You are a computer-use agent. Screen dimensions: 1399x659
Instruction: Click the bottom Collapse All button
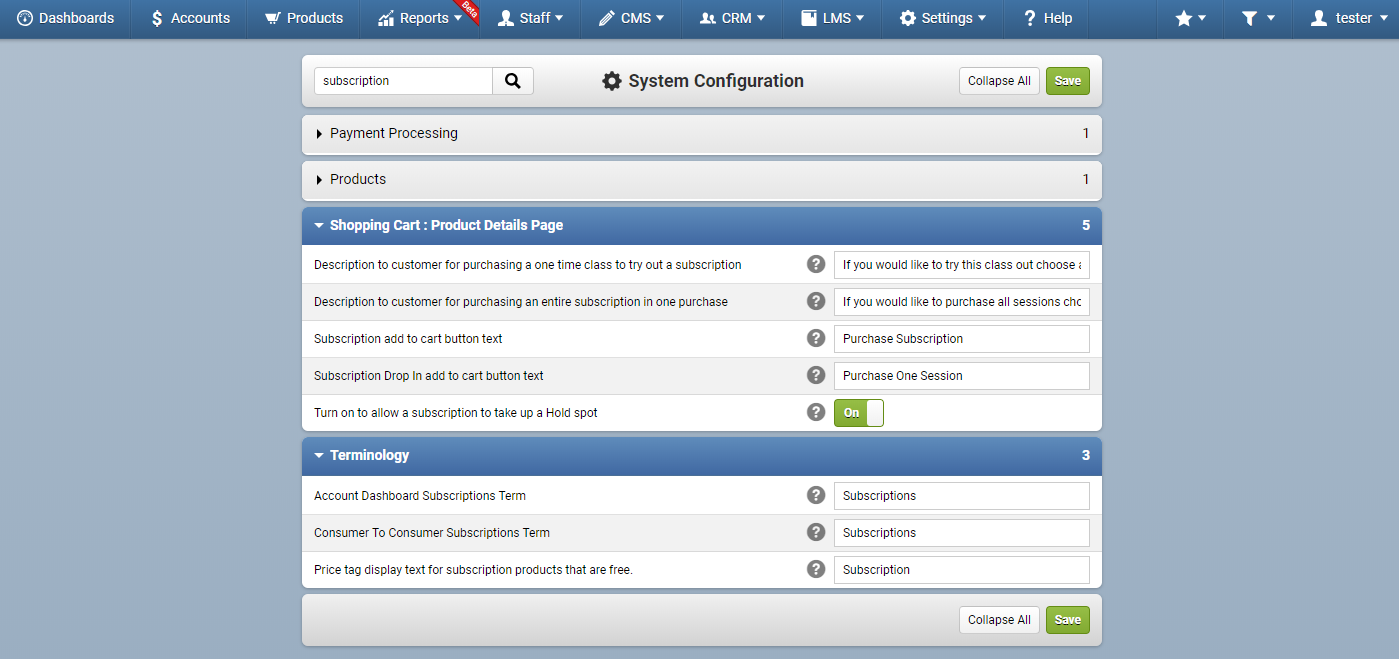point(999,620)
